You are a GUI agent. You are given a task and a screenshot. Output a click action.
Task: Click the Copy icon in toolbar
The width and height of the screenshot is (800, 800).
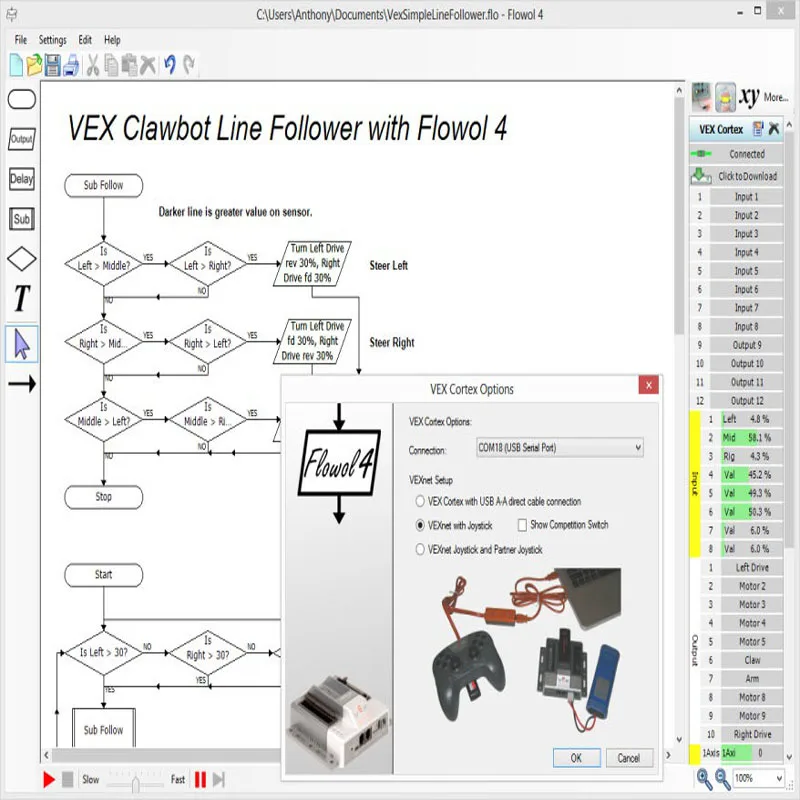pos(111,65)
